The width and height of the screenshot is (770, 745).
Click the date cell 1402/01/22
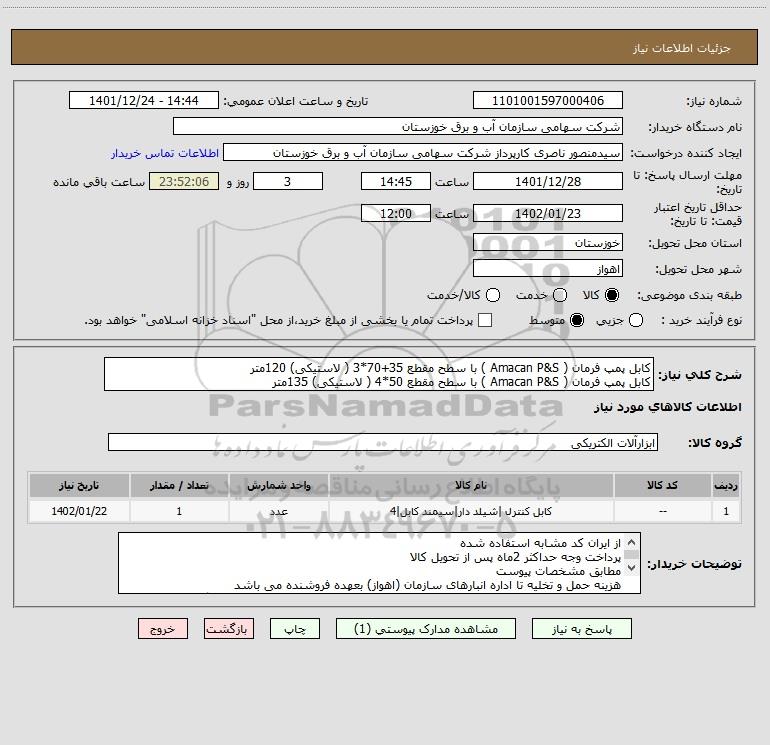point(79,511)
